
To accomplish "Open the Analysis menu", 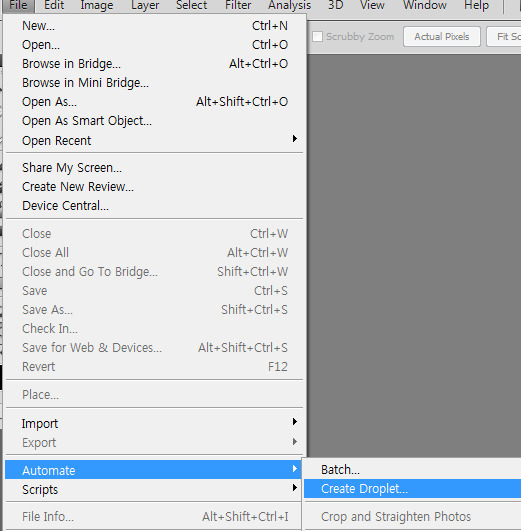I will click(289, 6).
